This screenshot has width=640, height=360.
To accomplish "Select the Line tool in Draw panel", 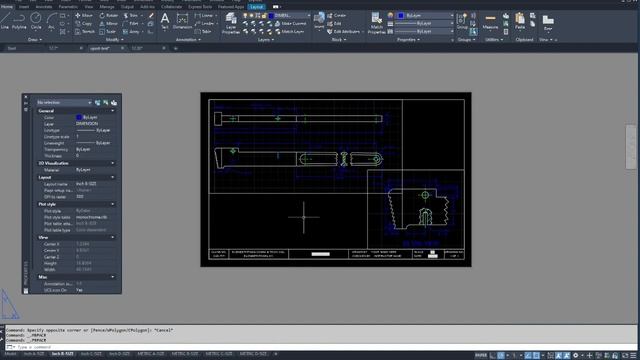I will [x=5, y=21].
